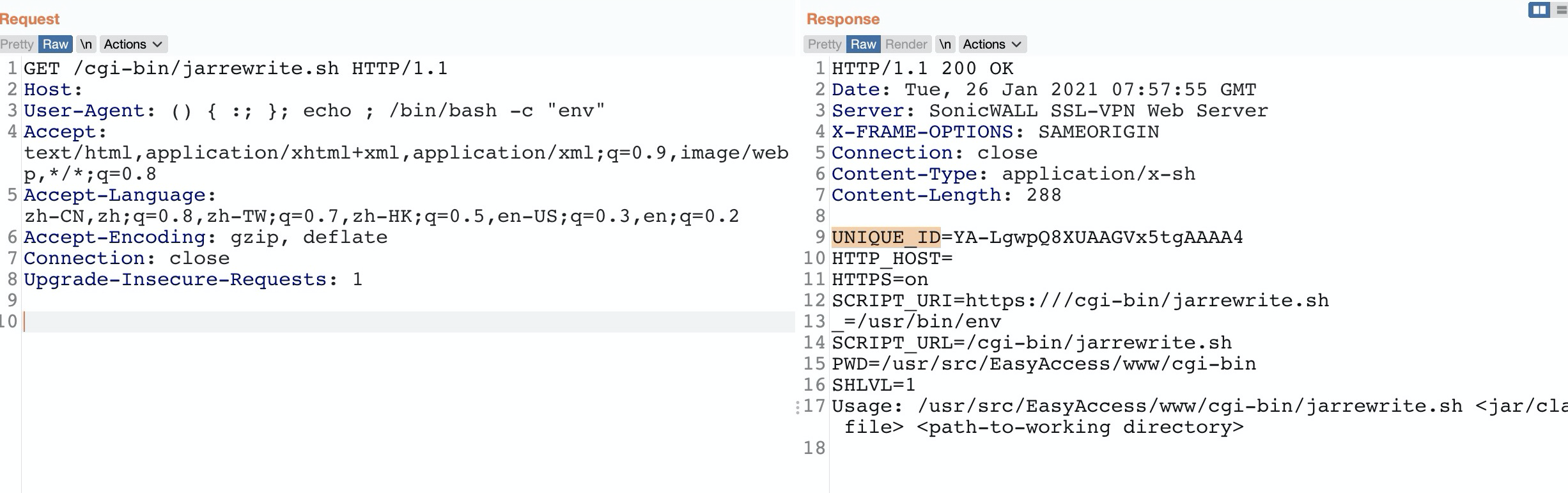Click the SCRIPT_URL line in Response
The height and width of the screenshot is (493, 1568).
(1032, 343)
